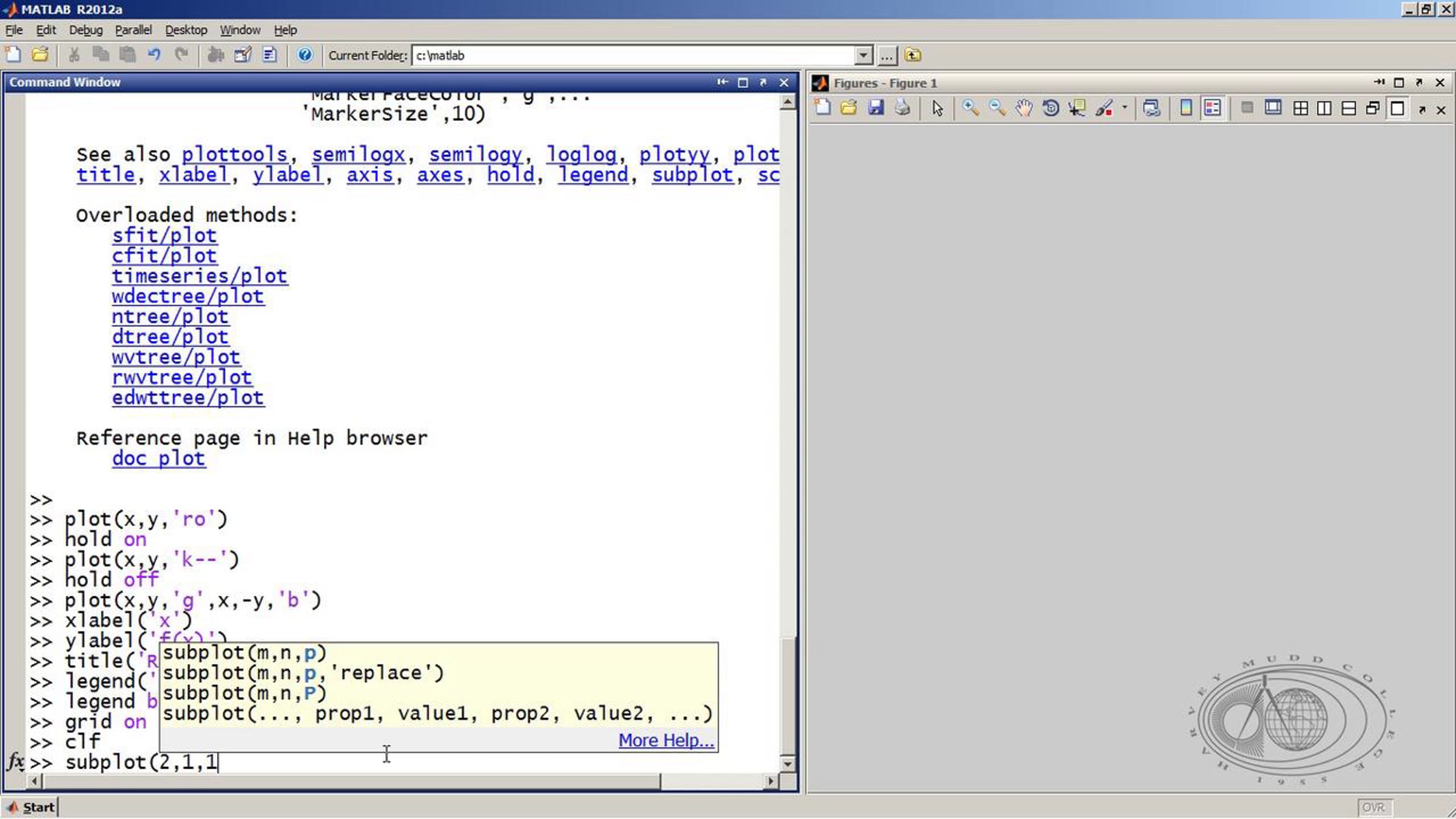This screenshot has height=819, width=1456.
Task: Select the Edit Plot arrow tool
Action: [937, 108]
